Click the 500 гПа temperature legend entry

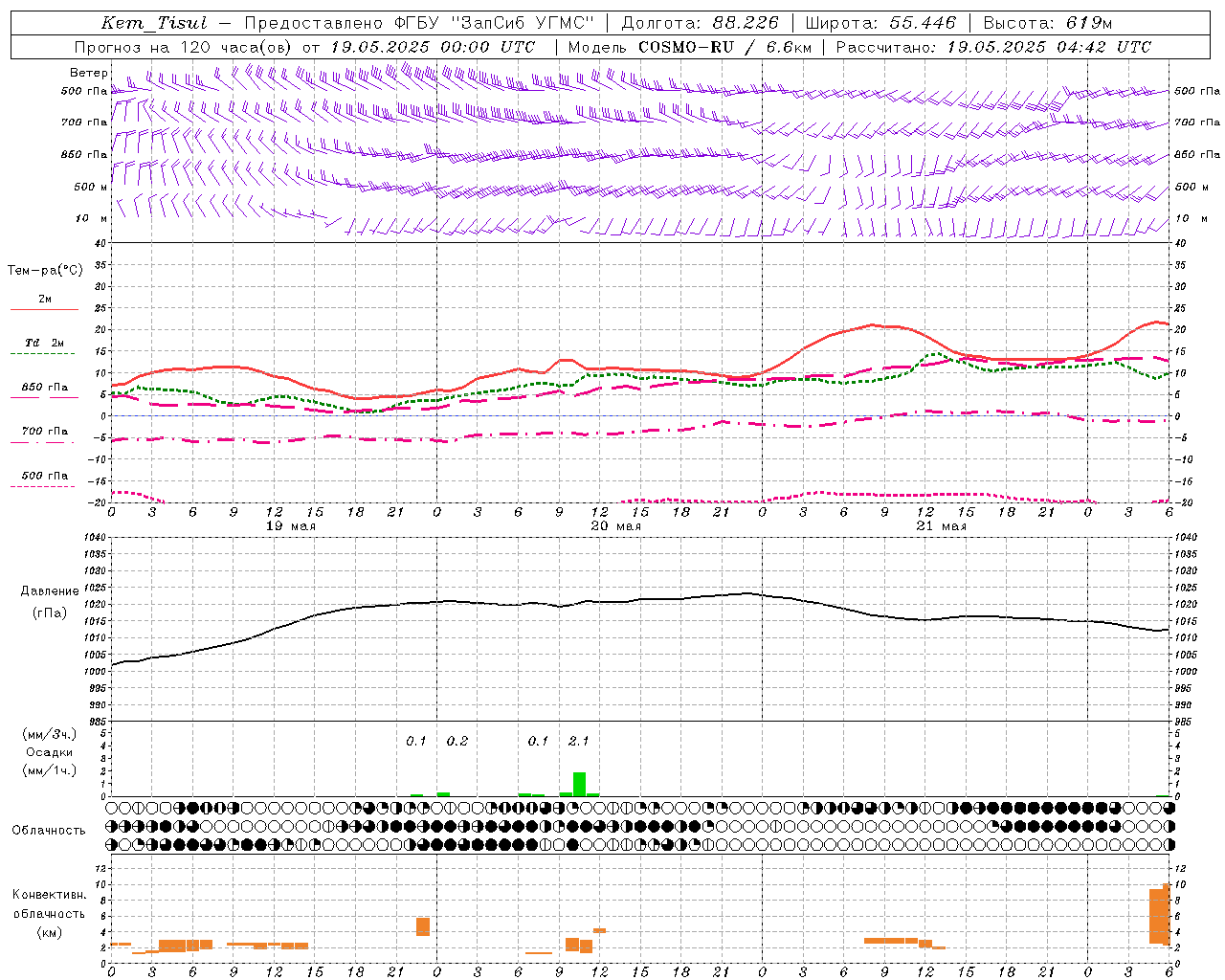pyautogui.click(x=45, y=476)
